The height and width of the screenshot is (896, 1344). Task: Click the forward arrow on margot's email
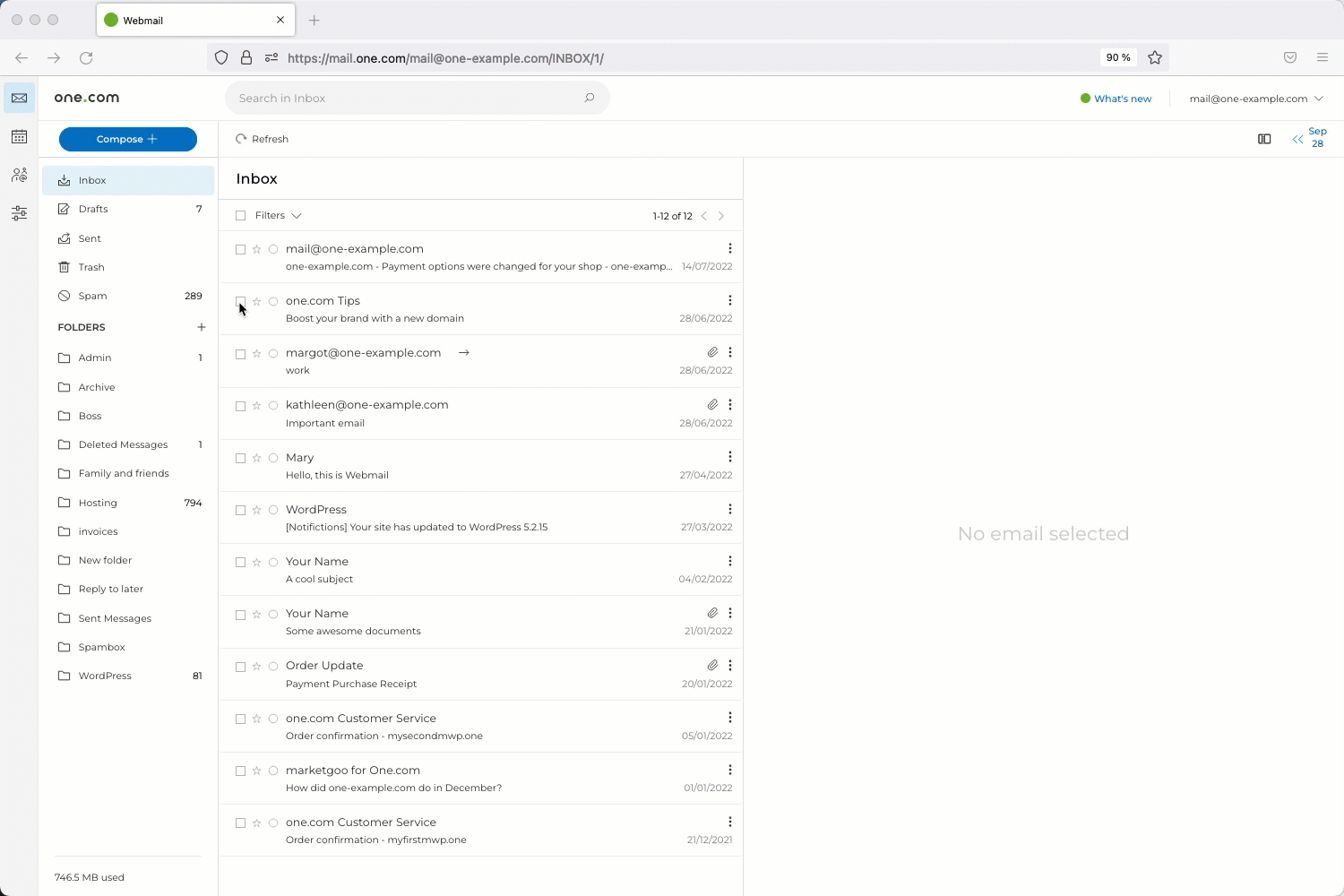463,352
